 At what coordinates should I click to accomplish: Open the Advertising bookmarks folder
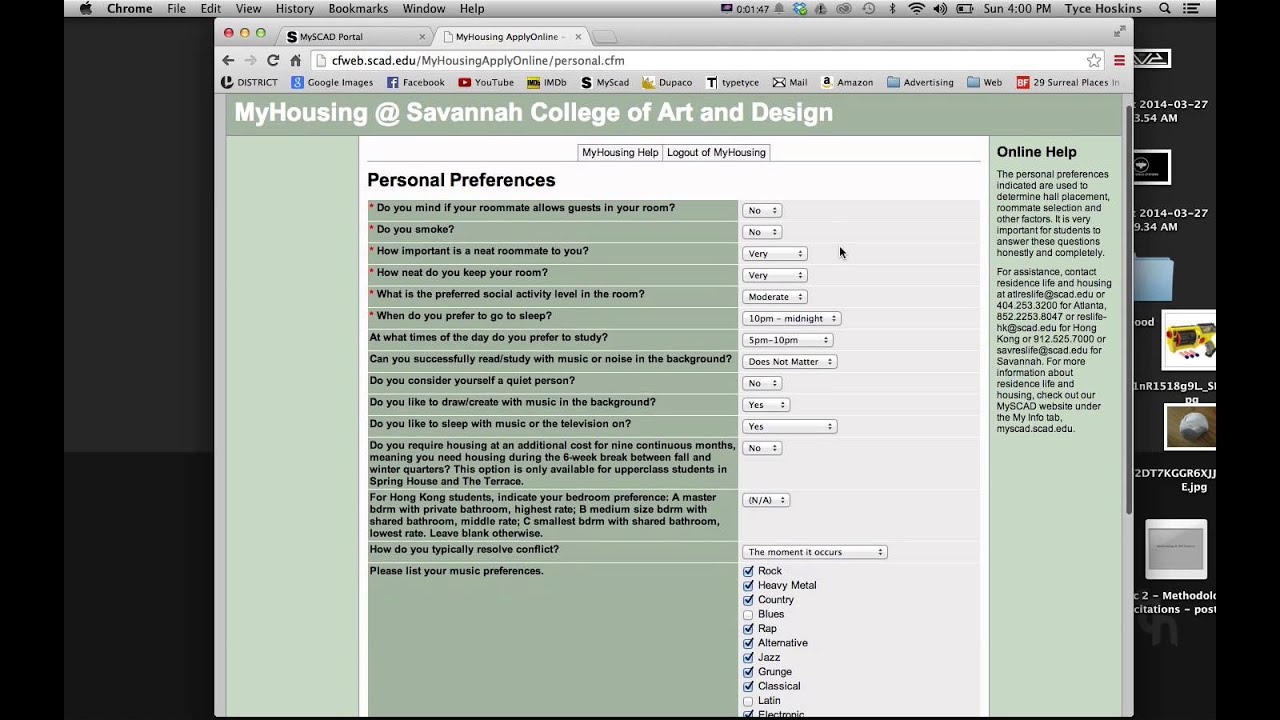tap(920, 82)
